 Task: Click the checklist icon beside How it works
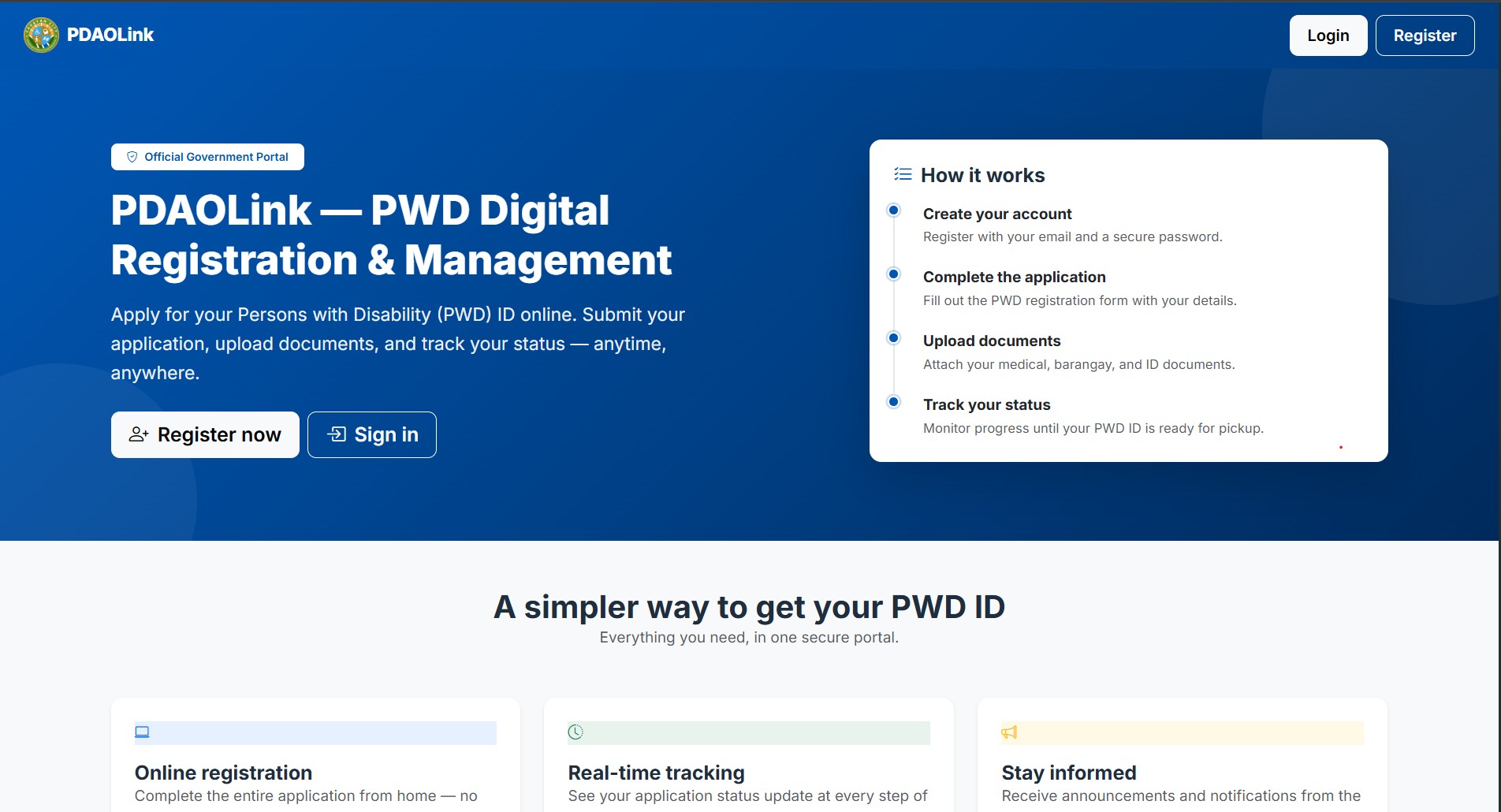tap(903, 174)
